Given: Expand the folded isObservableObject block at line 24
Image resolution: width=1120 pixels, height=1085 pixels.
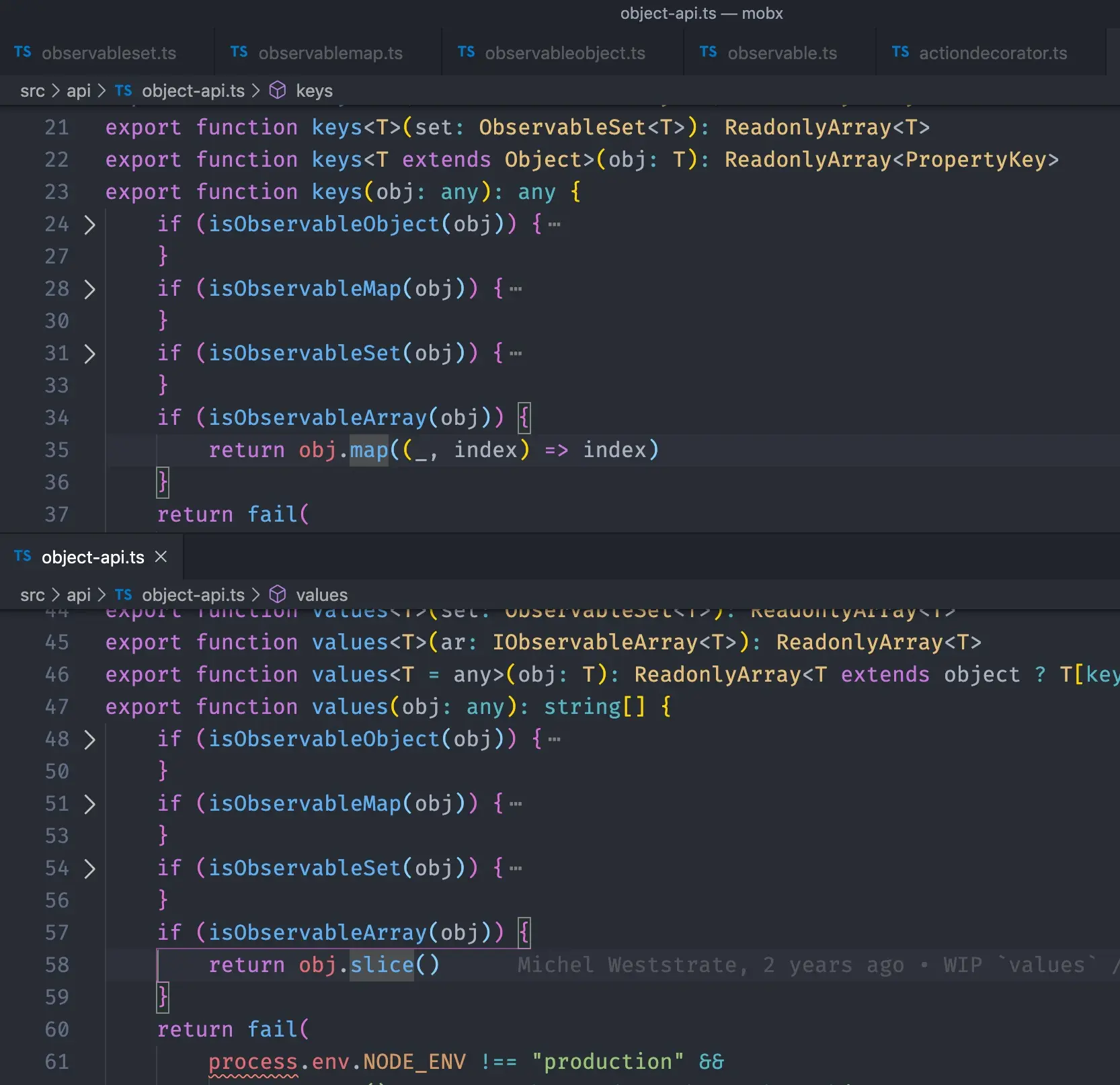Looking at the screenshot, I should (x=91, y=225).
